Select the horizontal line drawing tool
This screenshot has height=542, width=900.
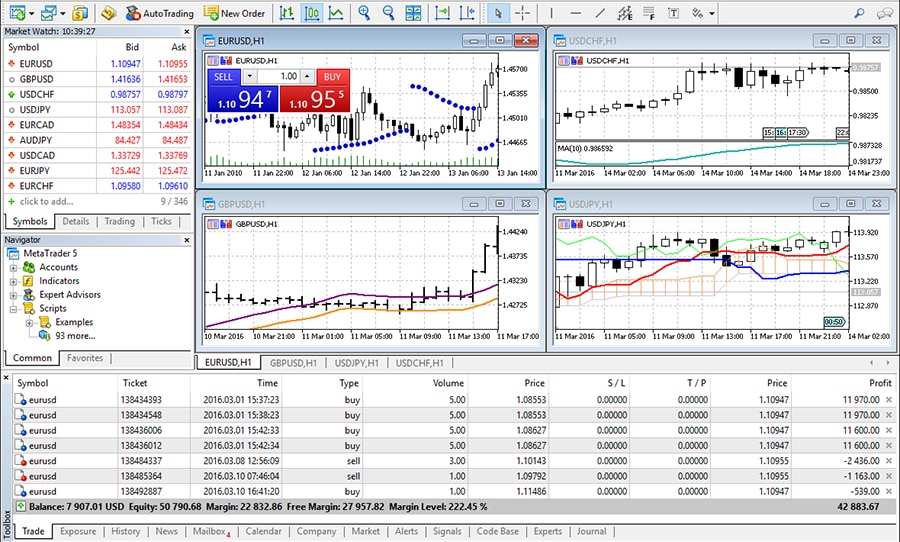[x=576, y=13]
